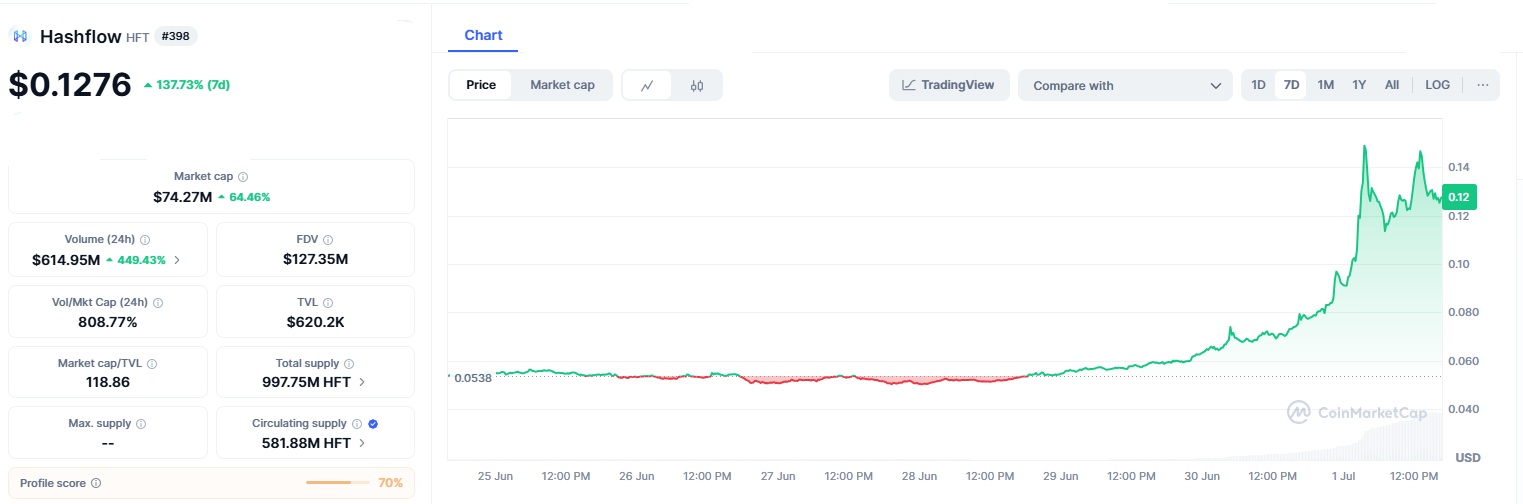Click the Profile score info icon

(x=96, y=483)
